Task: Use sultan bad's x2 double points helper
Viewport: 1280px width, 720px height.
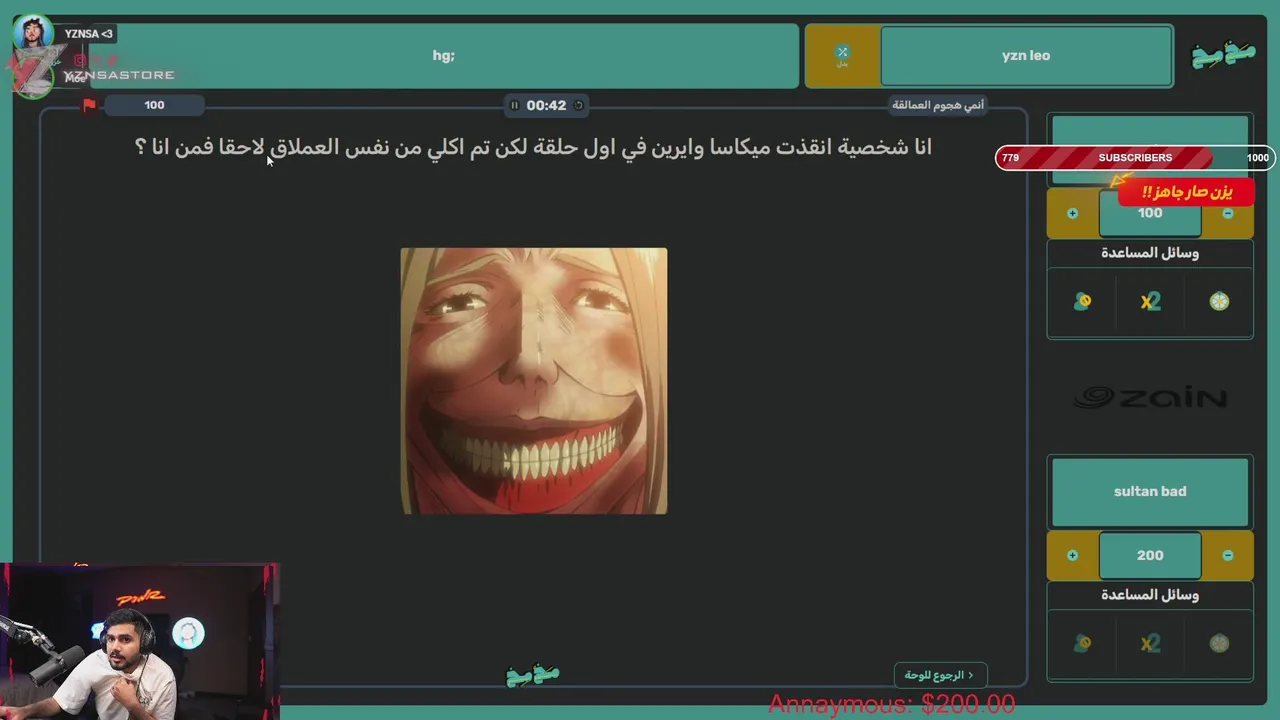Action: (x=1150, y=643)
